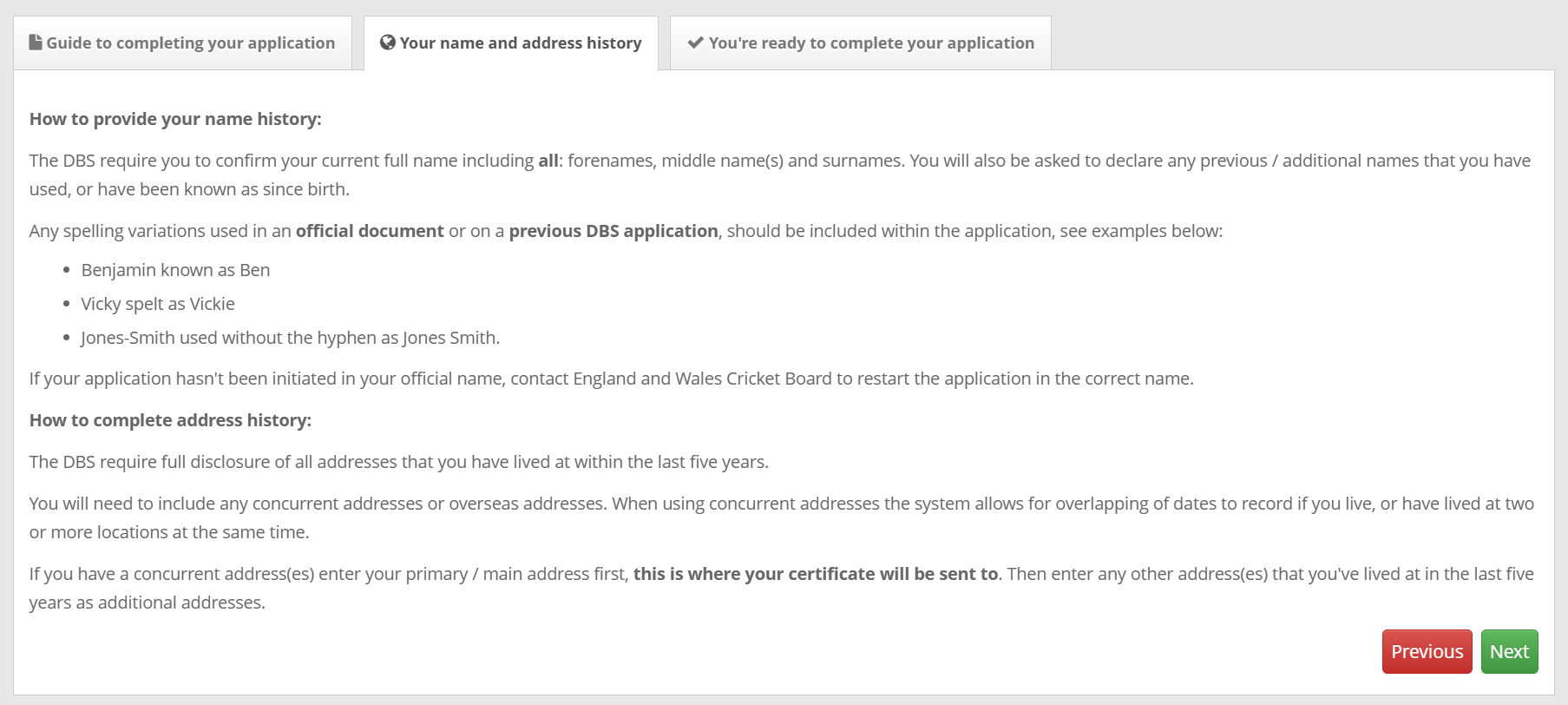Click the 'How to complete address history' heading
Screen dimensions: 1568x705
click(x=170, y=420)
